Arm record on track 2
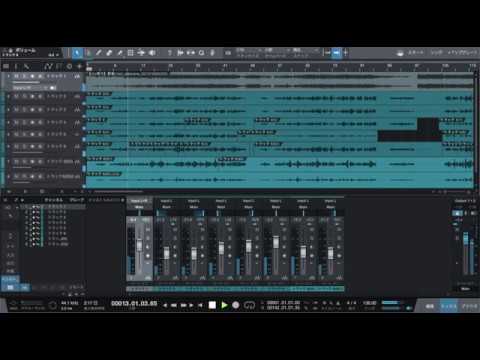 point(32,96)
